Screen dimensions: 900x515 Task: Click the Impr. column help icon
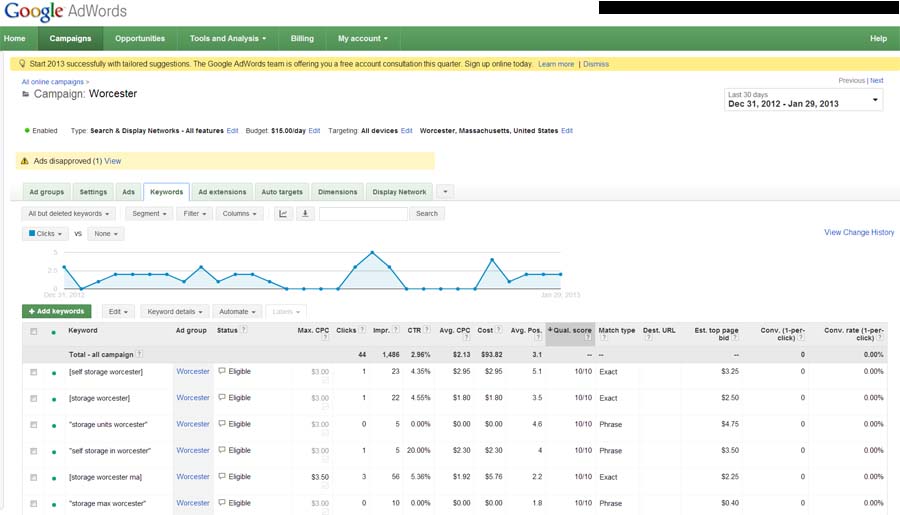coord(395,330)
